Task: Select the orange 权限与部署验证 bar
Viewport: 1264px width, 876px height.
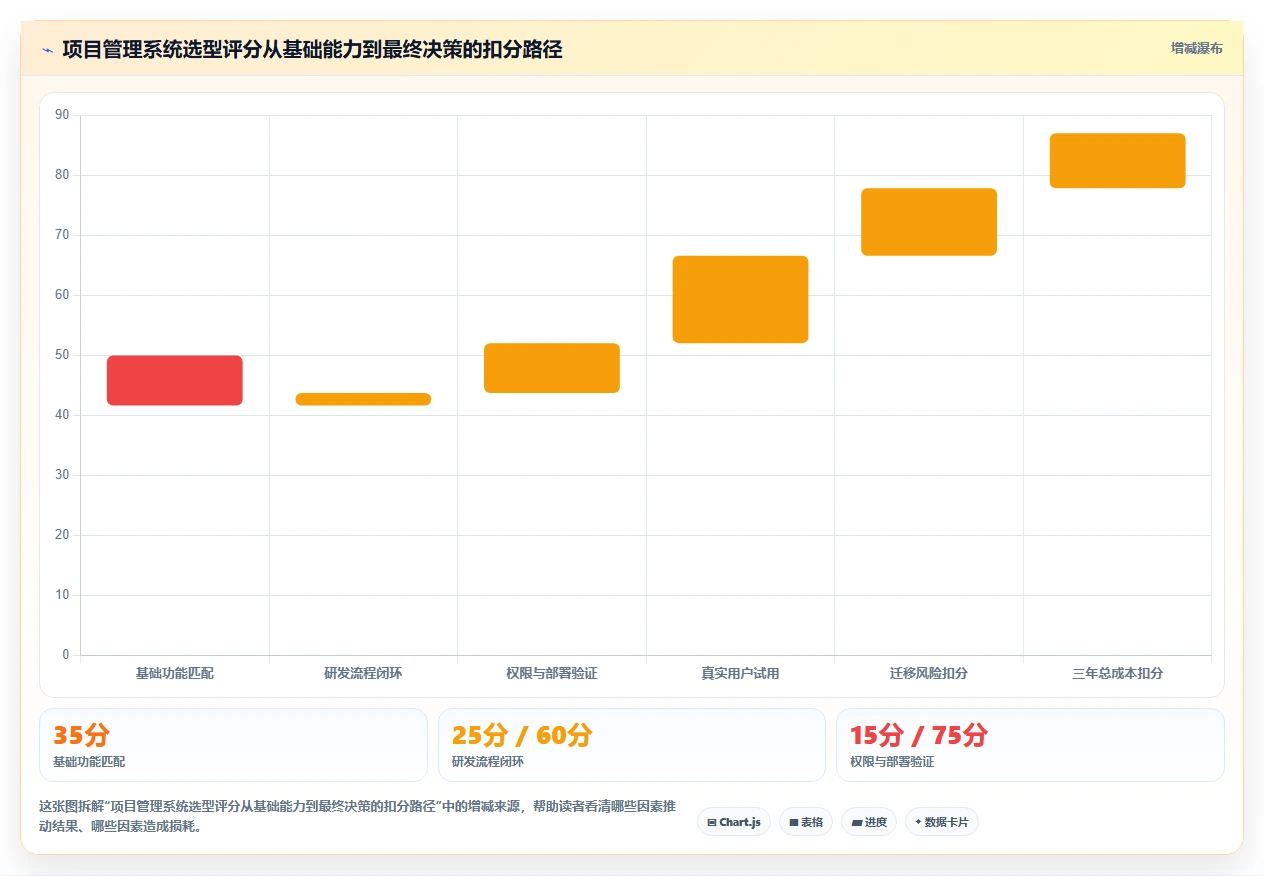Action: [552, 368]
